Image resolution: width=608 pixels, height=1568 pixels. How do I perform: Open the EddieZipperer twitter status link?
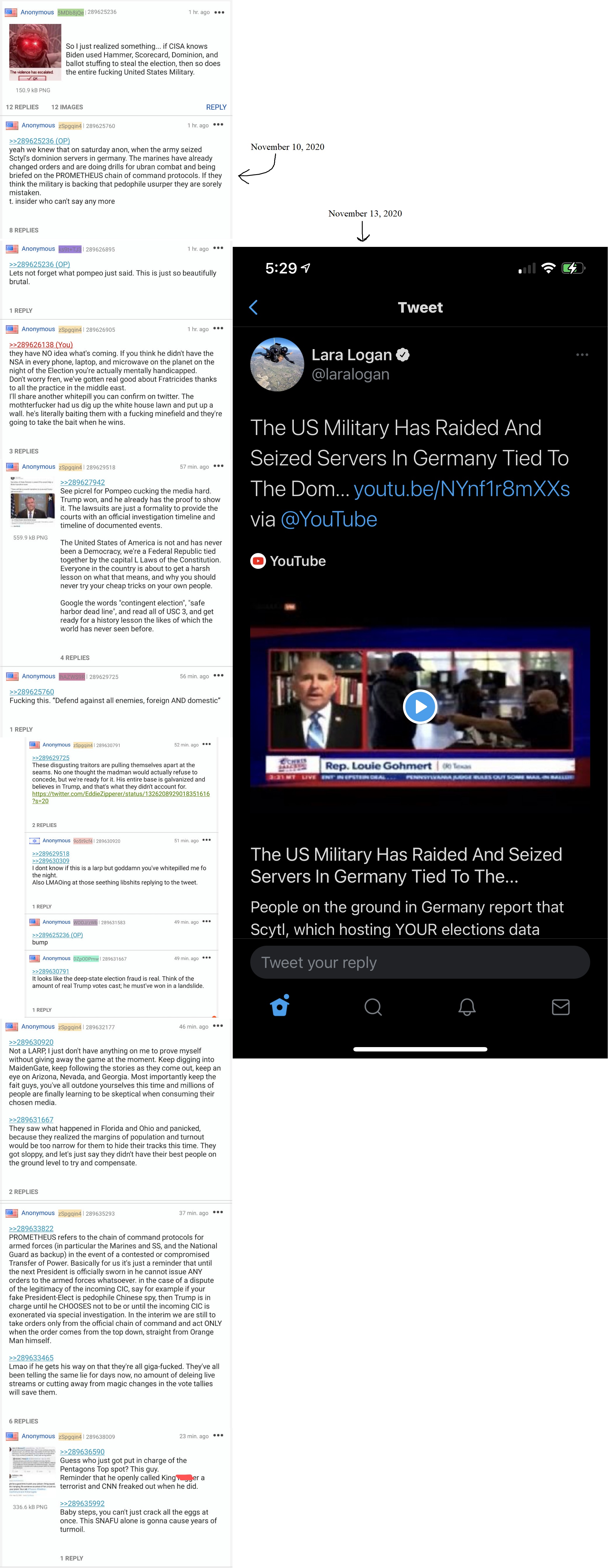point(121,797)
